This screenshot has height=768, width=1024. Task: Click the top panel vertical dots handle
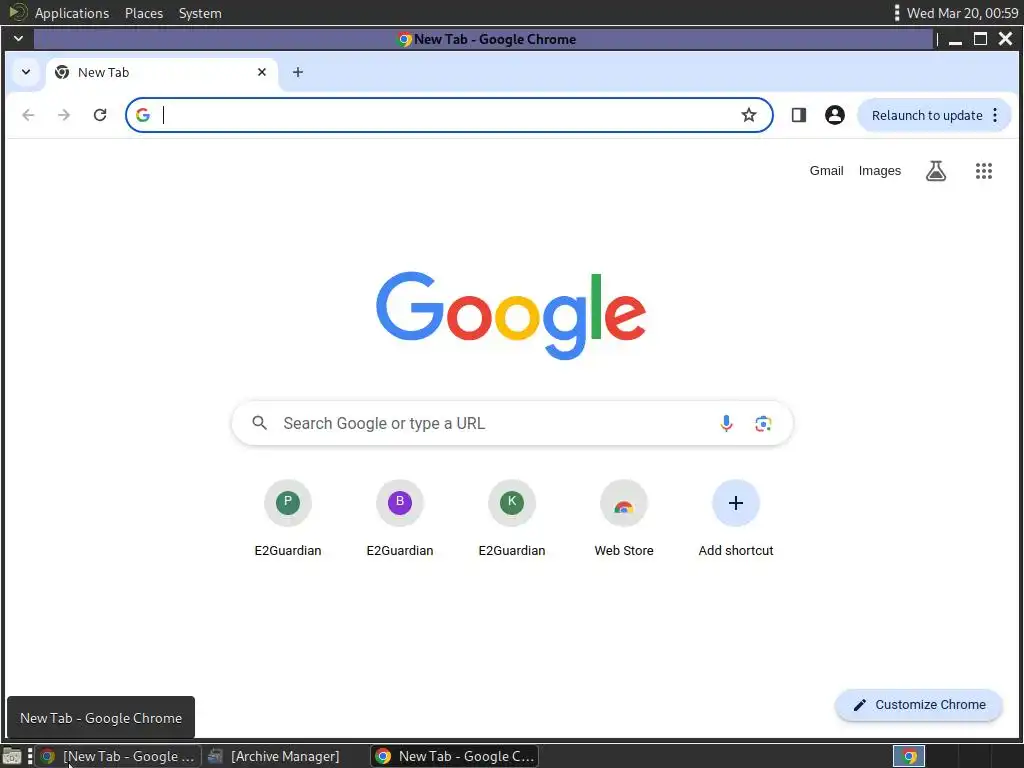point(897,12)
